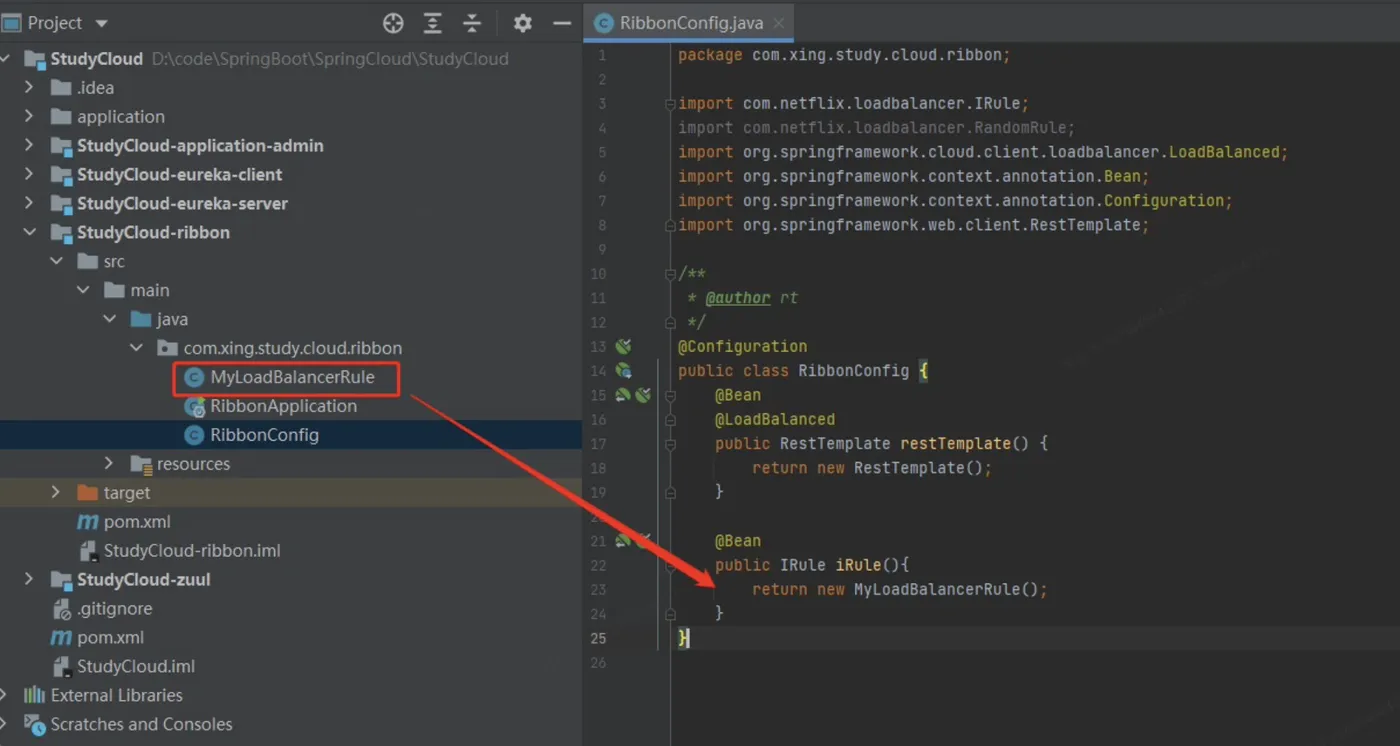Expand the StudyCloud-eureka-server module

coord(30,204)
